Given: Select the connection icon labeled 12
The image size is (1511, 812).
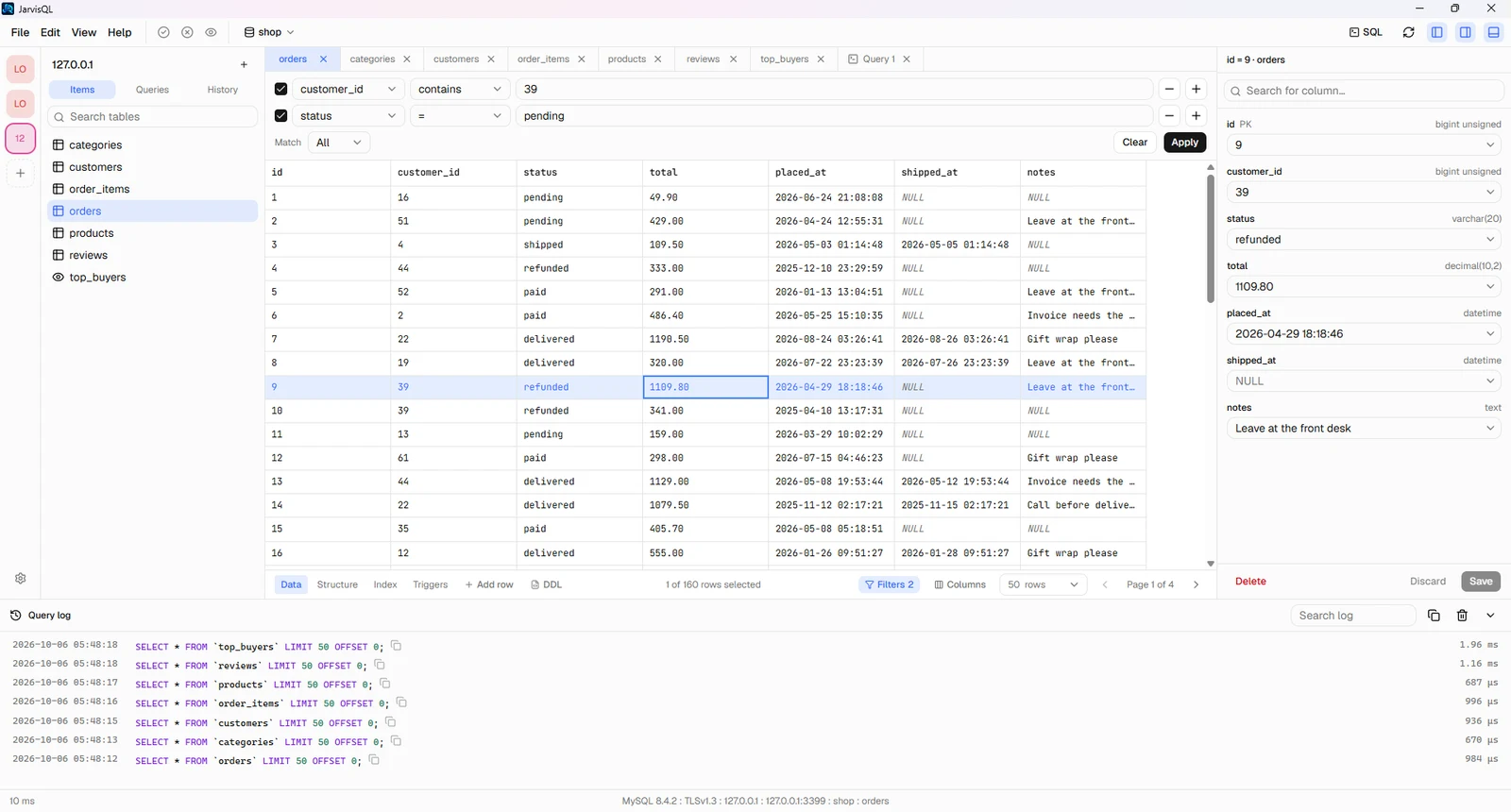Looking at the screenshot, I should pyautogui.click(x=20, y=138).
